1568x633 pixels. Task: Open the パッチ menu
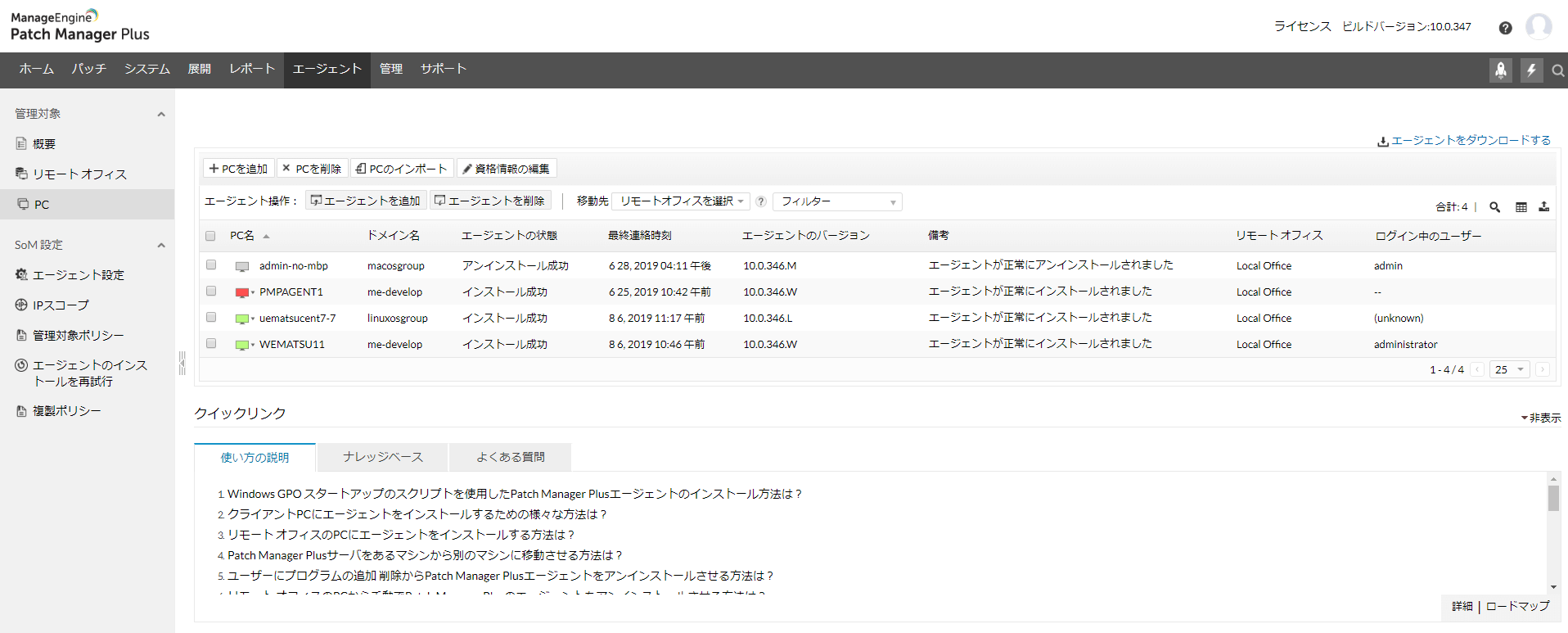pyautogui.click(x=88, y=70)
